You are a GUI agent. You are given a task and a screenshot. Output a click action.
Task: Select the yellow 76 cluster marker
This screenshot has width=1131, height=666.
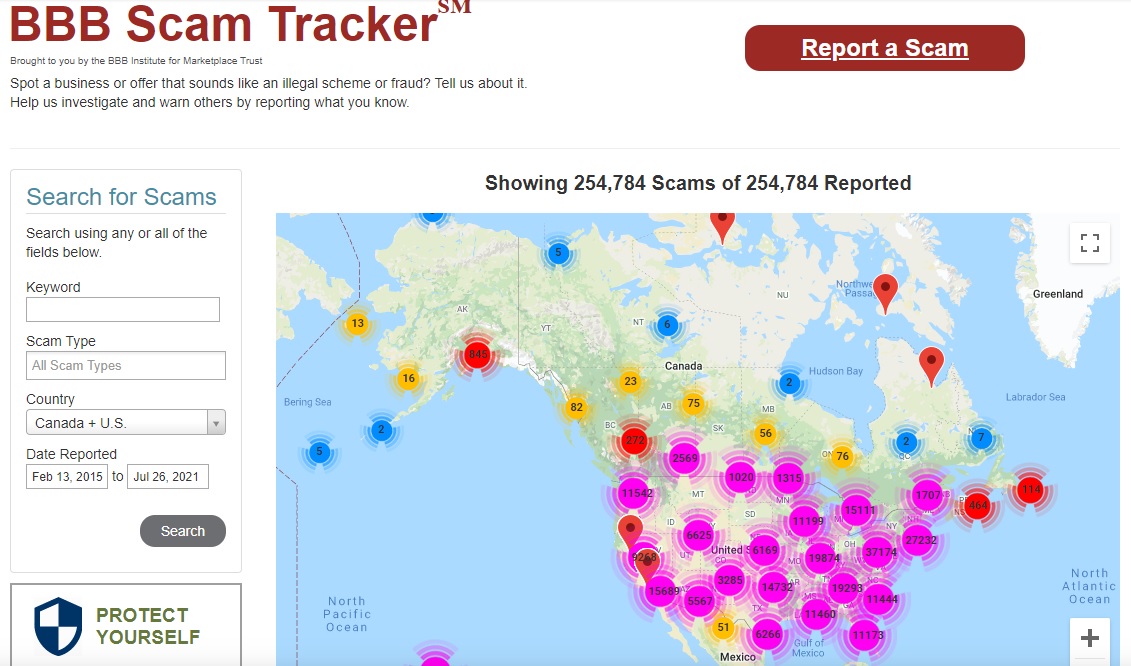842,456
